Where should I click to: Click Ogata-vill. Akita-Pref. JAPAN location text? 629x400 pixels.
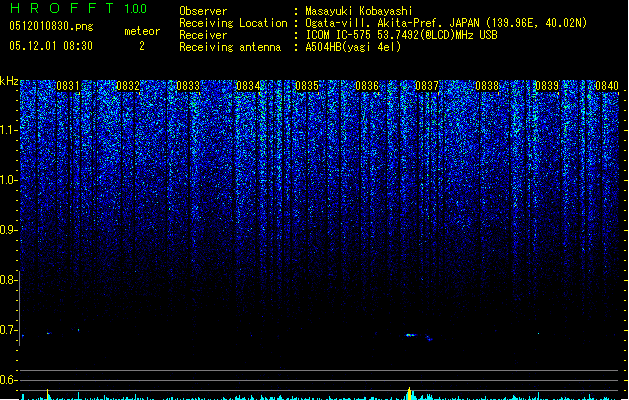point(446,23)
